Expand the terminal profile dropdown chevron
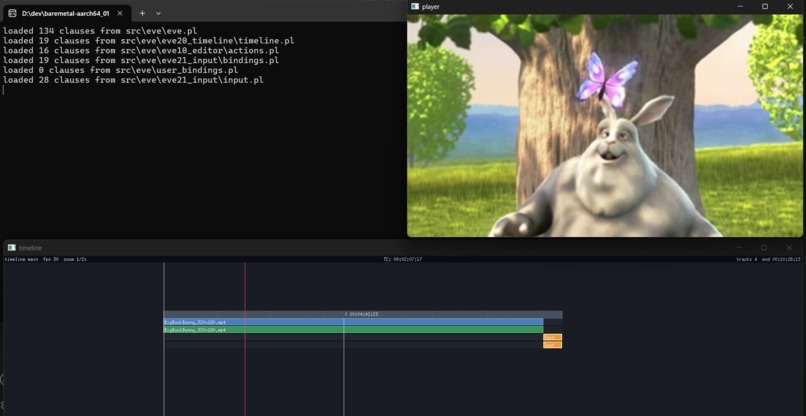Screen dimensions: 806x416 click(x=158, y=13)
